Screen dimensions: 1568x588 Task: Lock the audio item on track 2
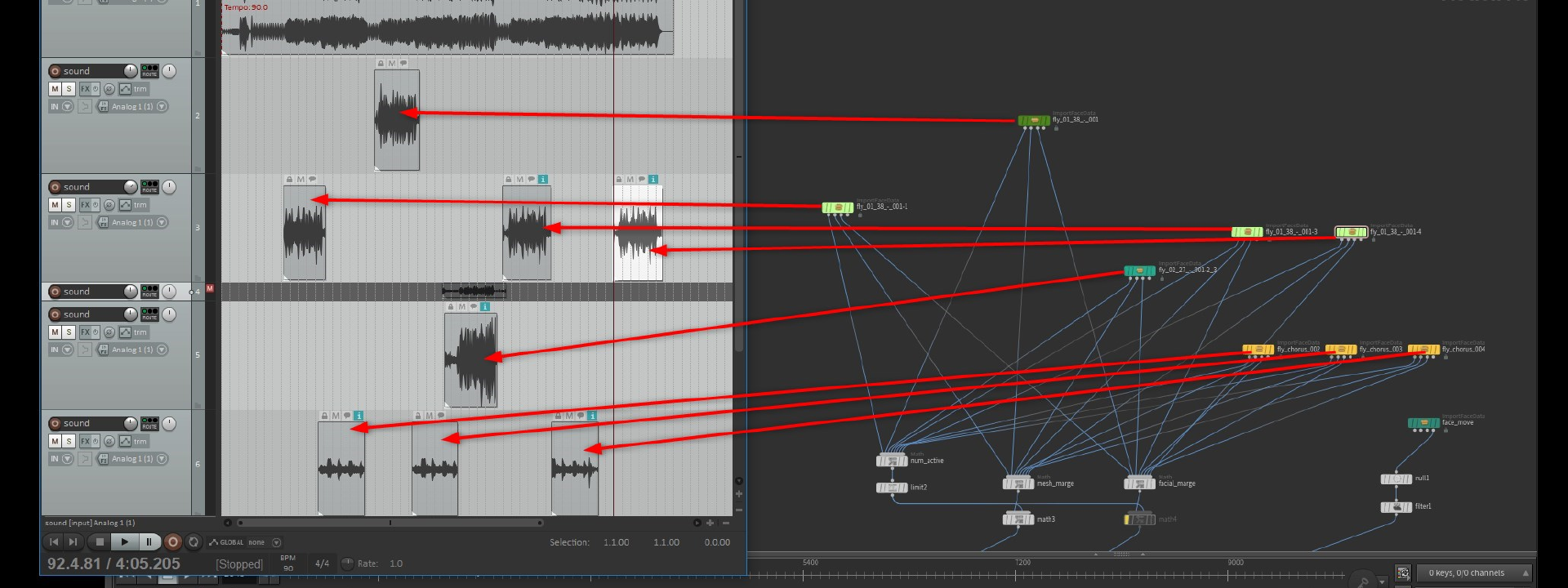coord(381,64)
